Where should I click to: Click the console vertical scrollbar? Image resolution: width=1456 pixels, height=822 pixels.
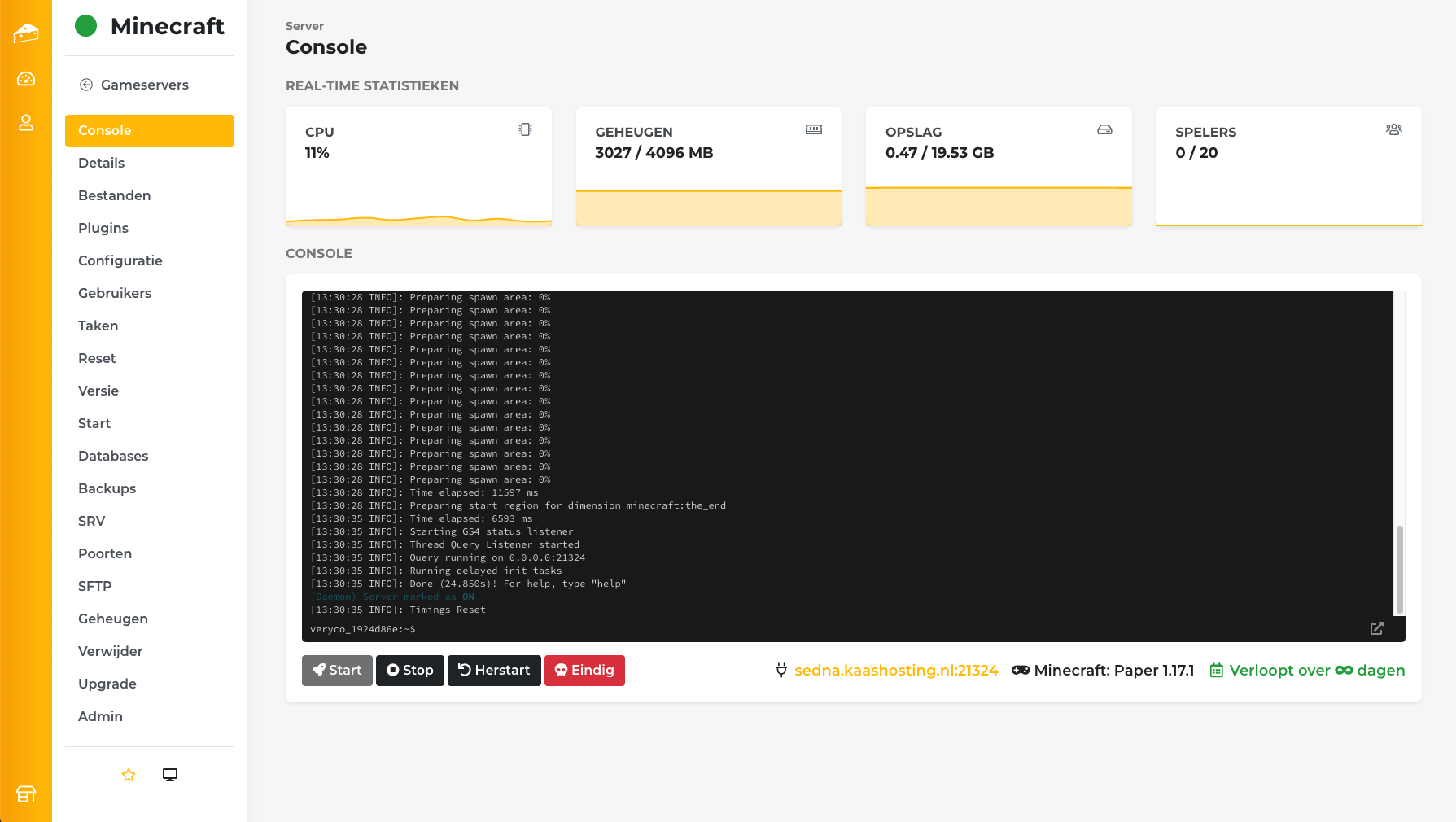(1399, 568)
